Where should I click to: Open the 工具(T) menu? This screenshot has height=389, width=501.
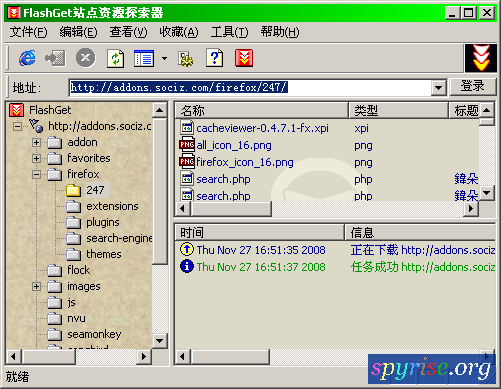coord(229,32)
